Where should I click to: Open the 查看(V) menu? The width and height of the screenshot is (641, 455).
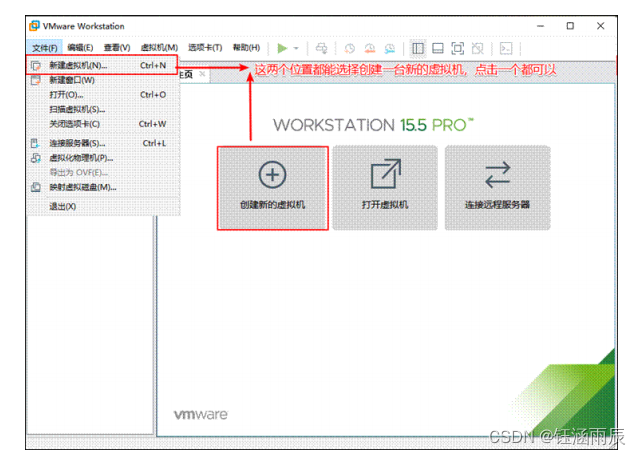click(117, 48)
